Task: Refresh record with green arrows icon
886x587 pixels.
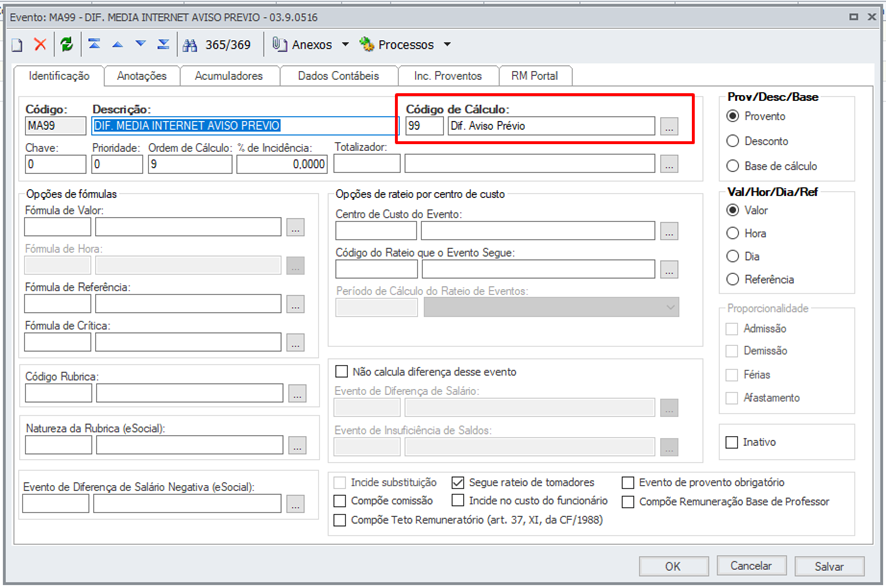Action: (x=67, y=44)
